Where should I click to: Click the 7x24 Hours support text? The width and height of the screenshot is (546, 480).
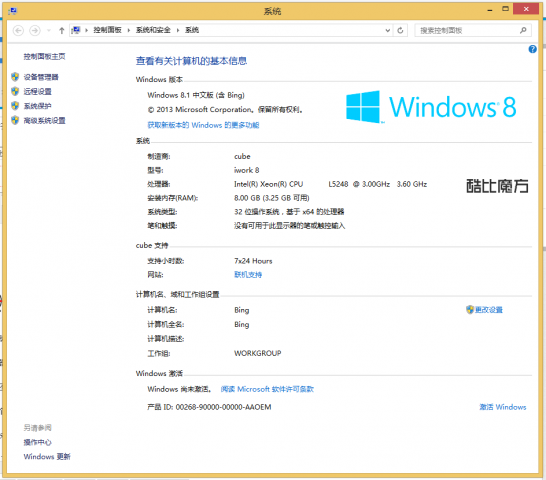click(253, 261)
